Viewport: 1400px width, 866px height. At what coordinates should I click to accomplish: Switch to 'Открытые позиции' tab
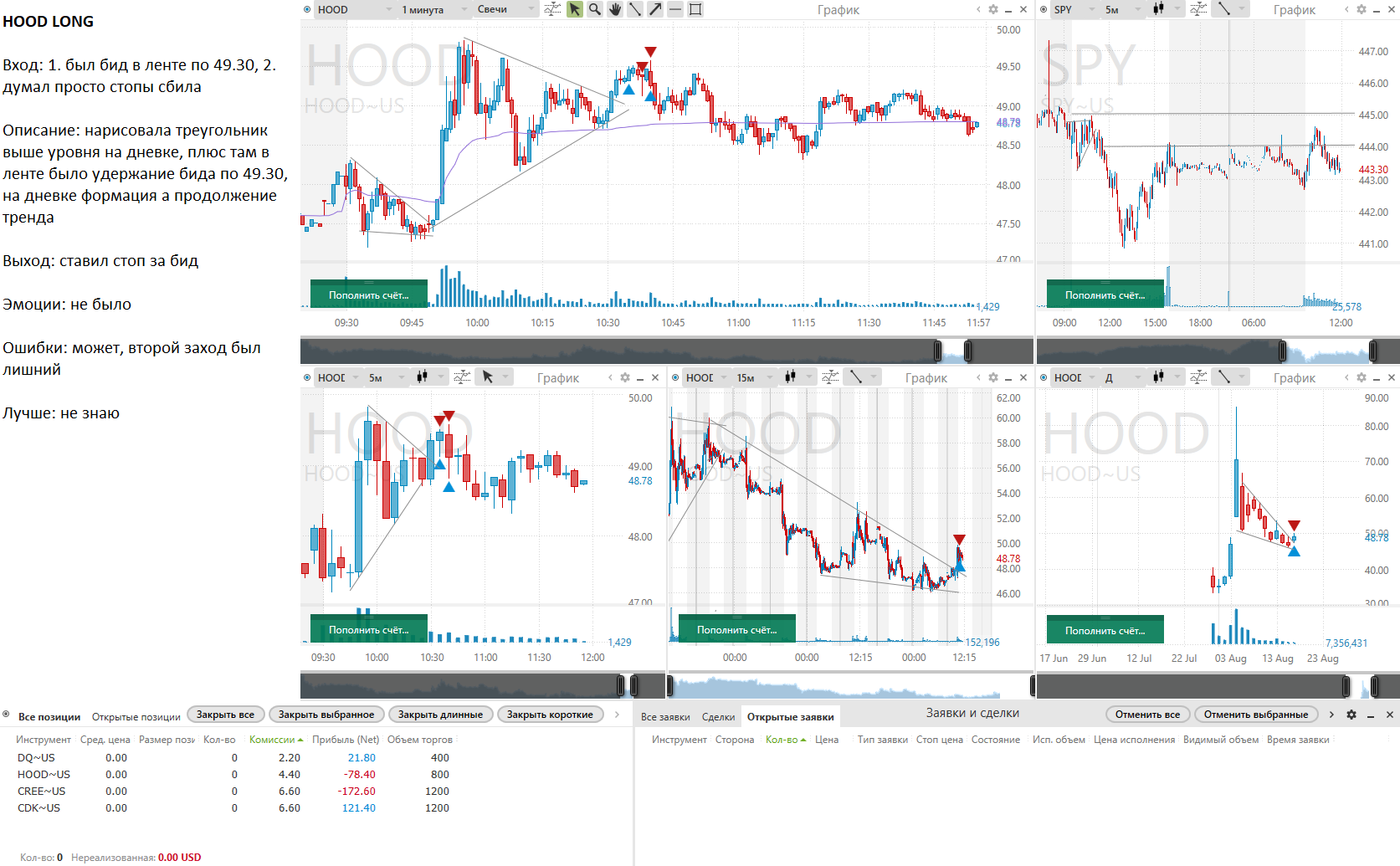pos(136,717)
